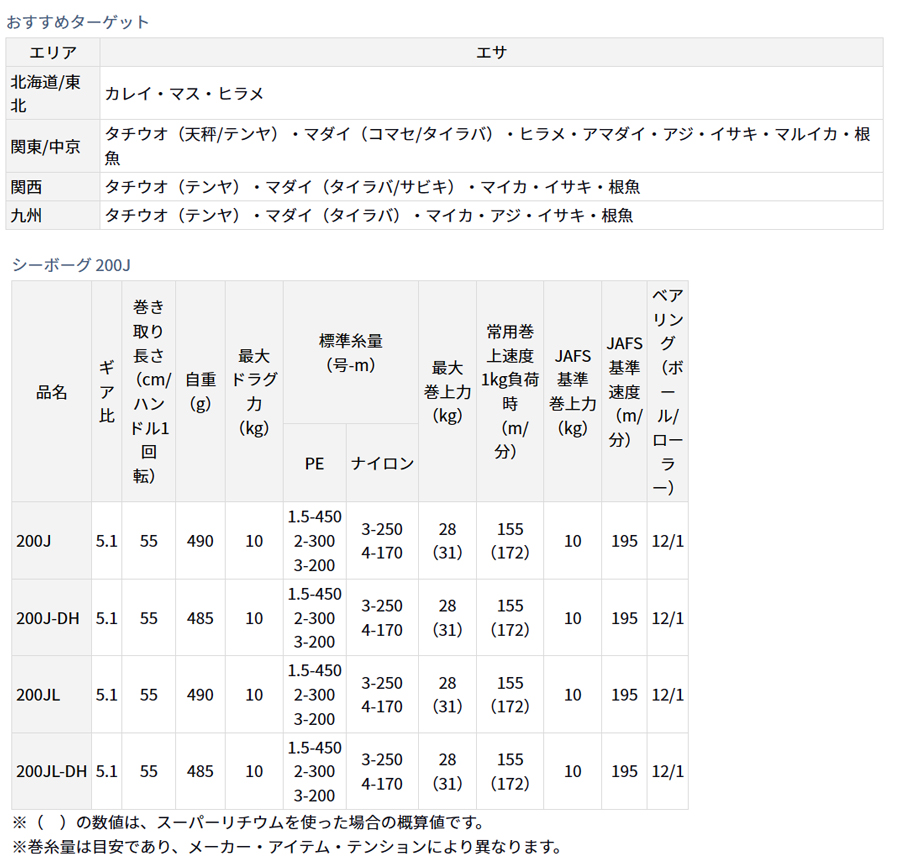The height and width of the screenshot is (859, 900).
Task: Click the 標準糸量 (号-m) header
Action: point(351,353)
